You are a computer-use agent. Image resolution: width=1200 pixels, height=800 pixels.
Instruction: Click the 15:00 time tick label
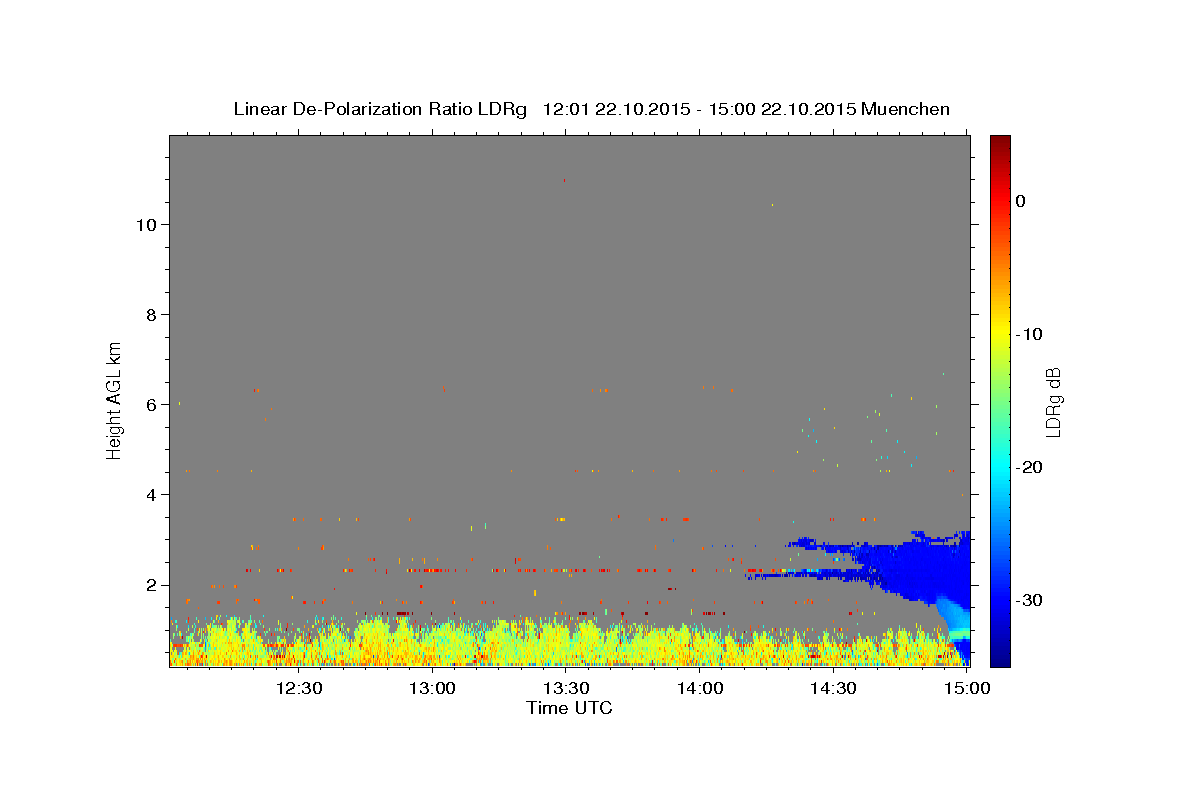pyautogui.click(x=966, y=688)
